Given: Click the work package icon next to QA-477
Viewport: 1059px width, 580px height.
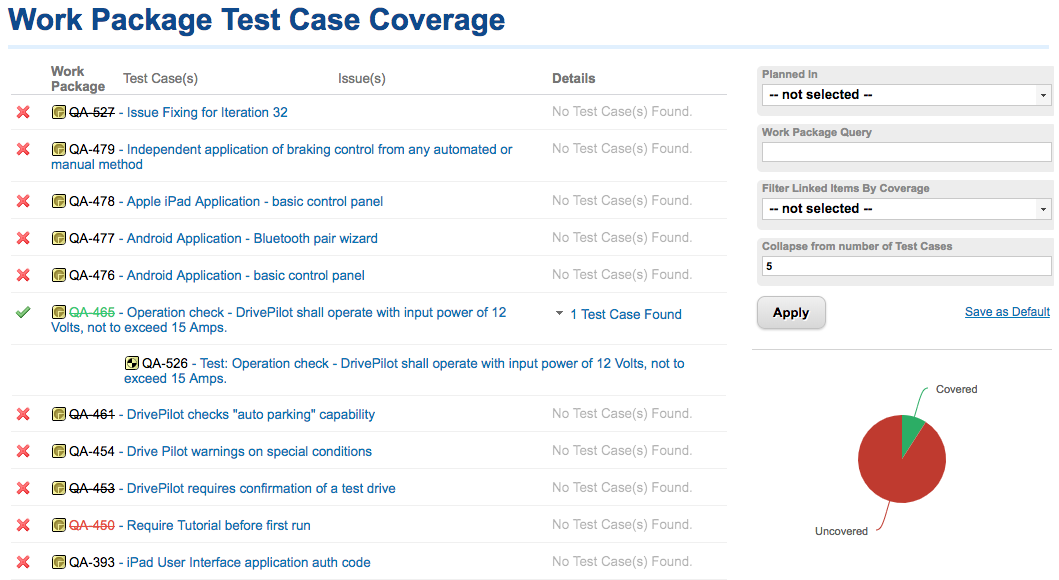Looking at the screenshot, I should click(x=59, y=239).
